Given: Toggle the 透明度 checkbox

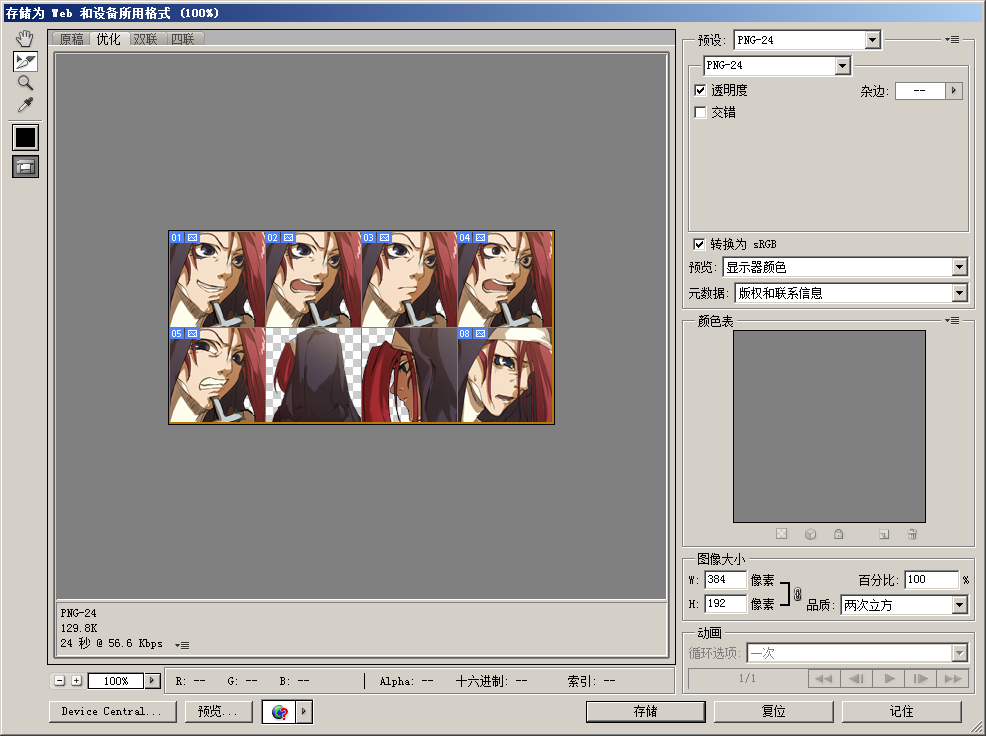Looking at the screenshot, I should click(700, 90).
